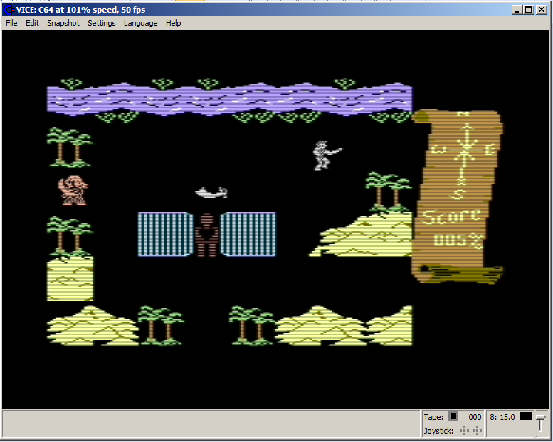
Task: Minimize the VICE window
Action: pos(517,10)
